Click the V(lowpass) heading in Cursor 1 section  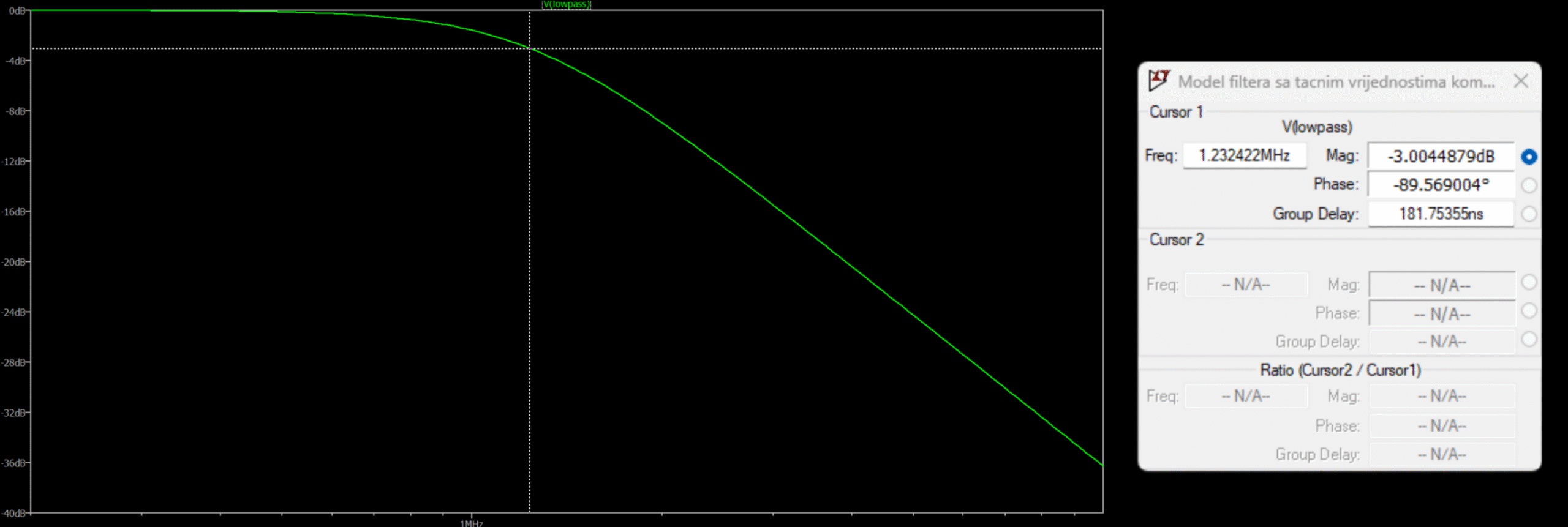(x=1317, y=127)
